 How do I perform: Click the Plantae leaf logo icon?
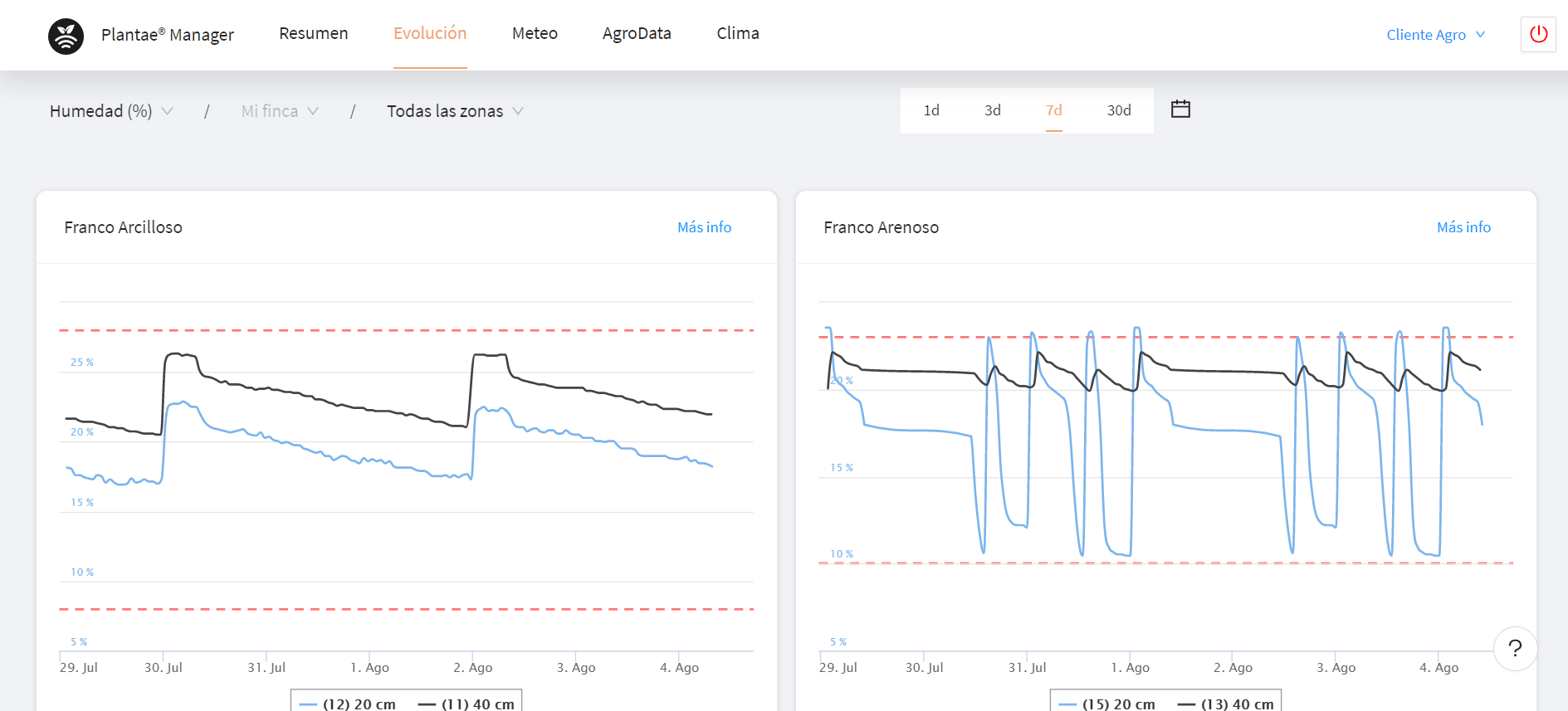pos(66,36)
